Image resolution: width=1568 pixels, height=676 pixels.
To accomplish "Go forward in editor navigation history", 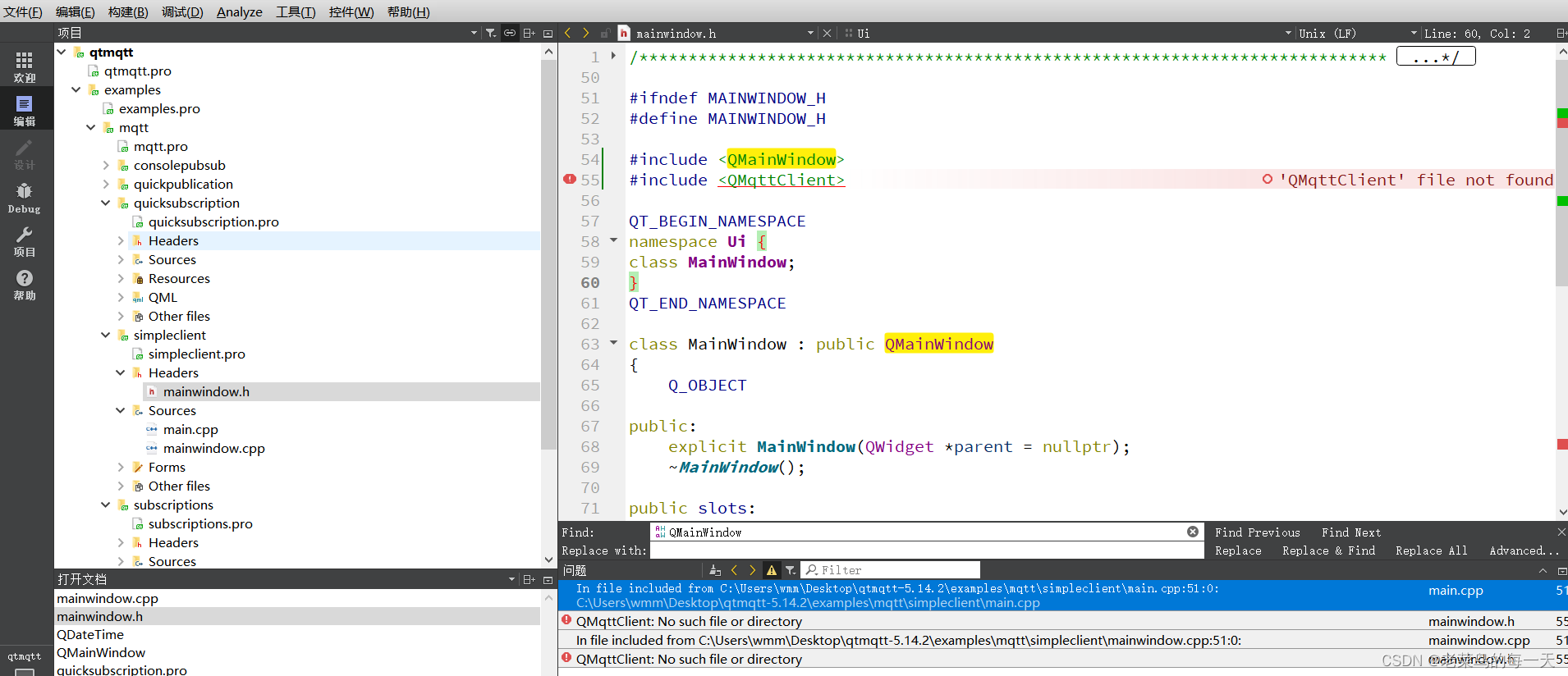I will [x=586, y=33].
